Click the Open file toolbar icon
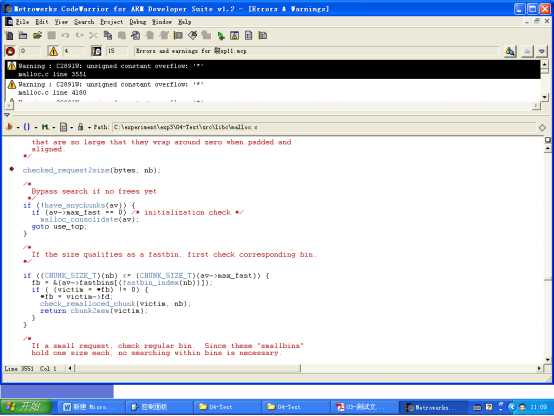The width and height of the screenshot is (554, 416). tap(23, 35)
